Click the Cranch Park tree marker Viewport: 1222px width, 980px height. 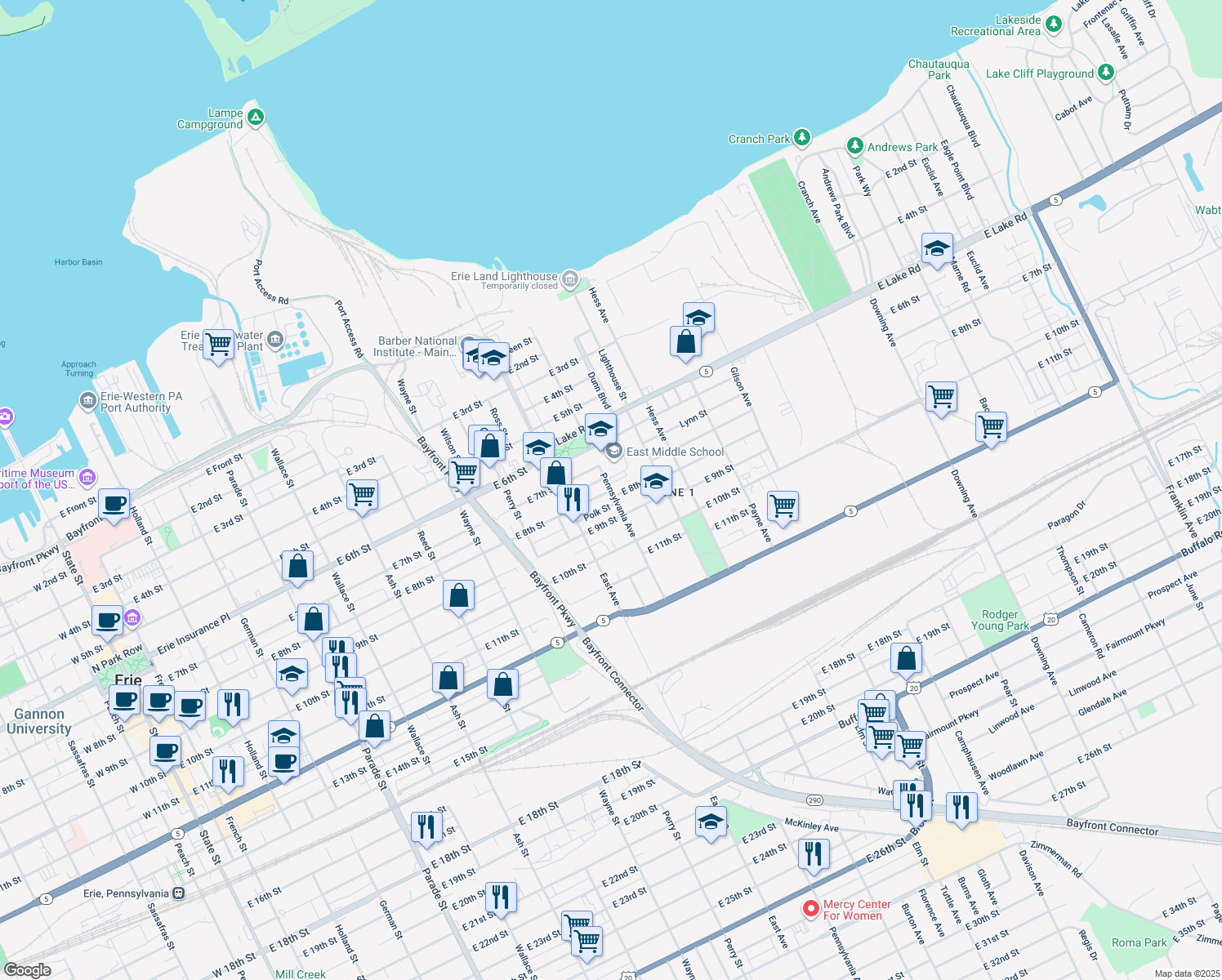click(x=801, y=138)
